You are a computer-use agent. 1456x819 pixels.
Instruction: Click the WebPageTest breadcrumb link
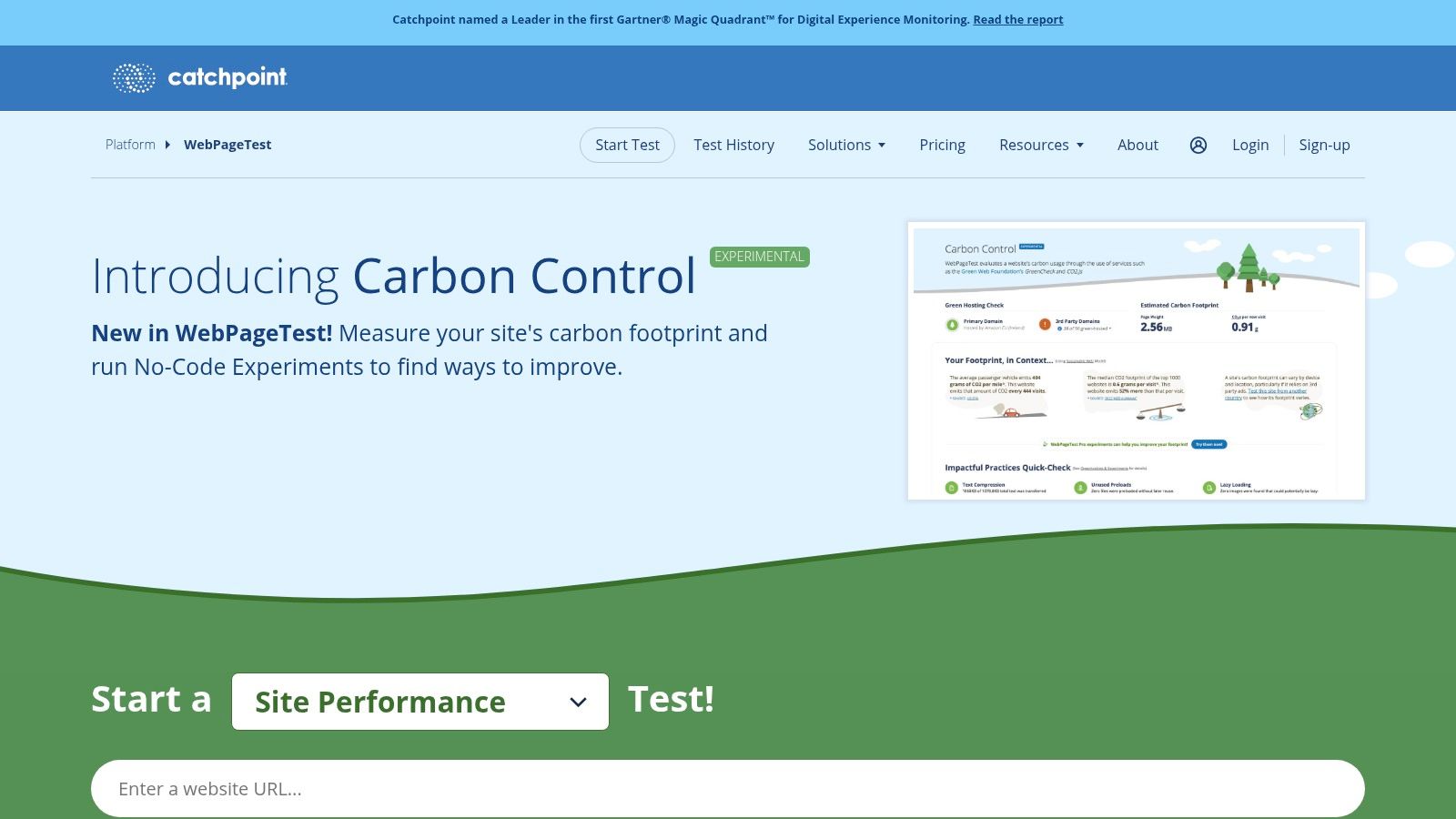coord(227,145)
